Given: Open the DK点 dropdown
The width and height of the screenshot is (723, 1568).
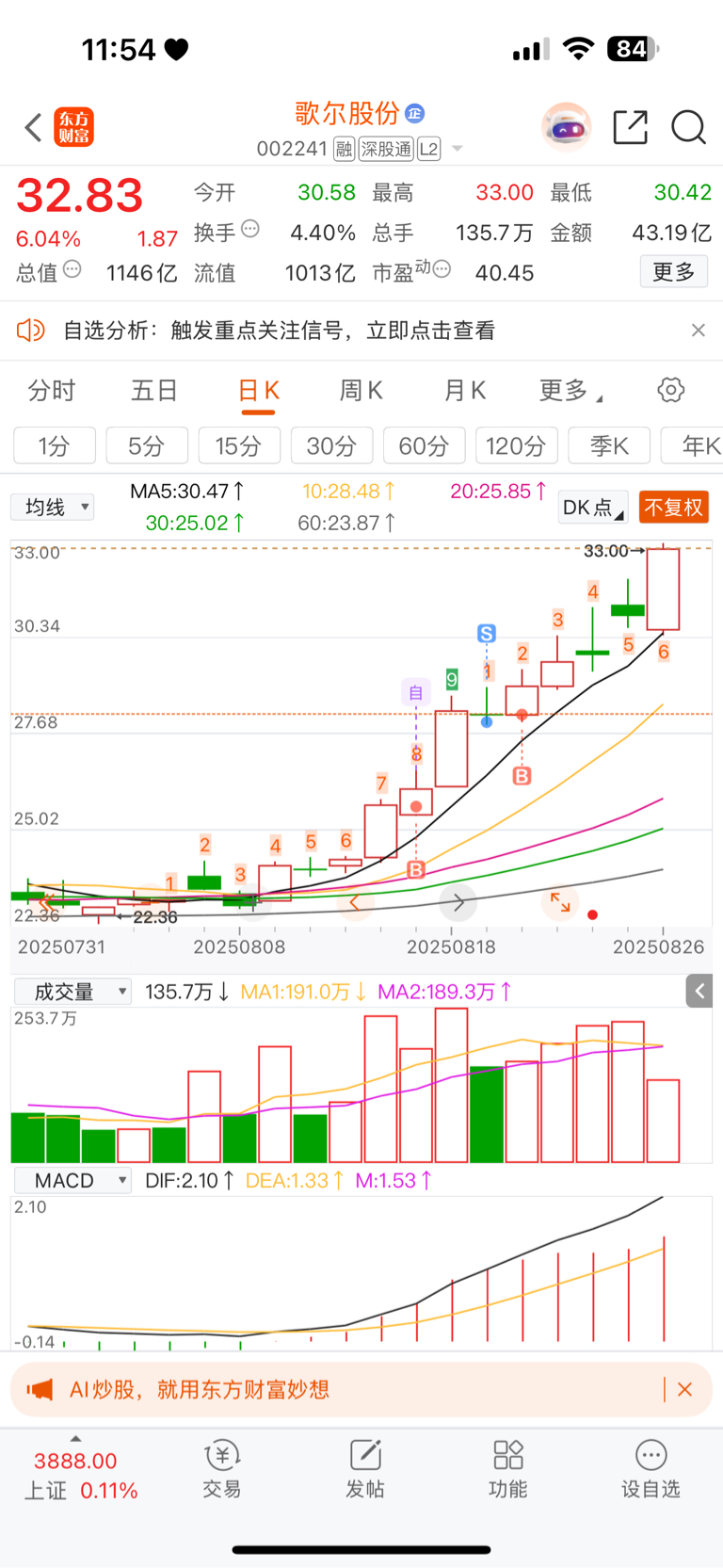Looking at the screenshot, I should 593,508.
